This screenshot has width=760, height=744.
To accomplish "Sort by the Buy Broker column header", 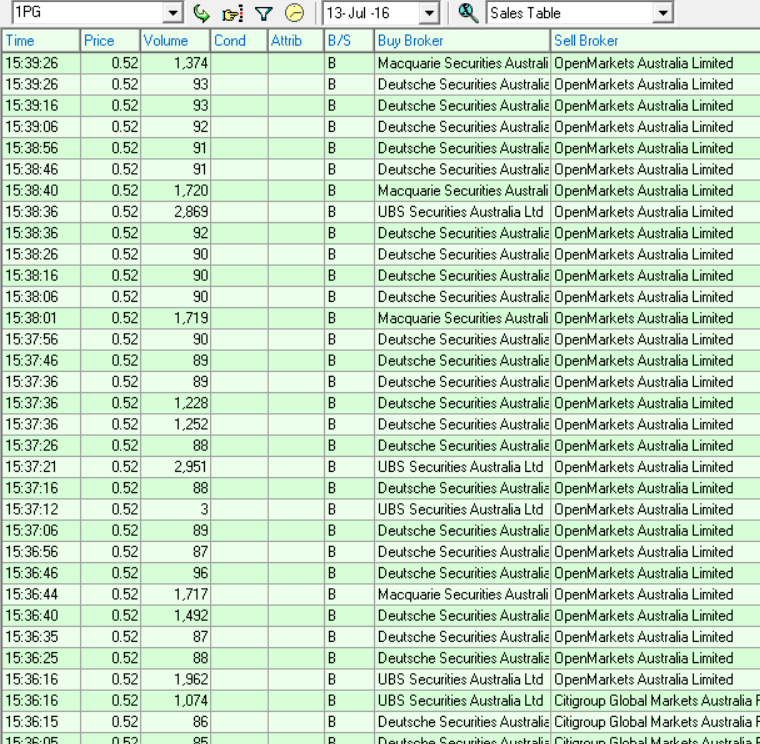I will [462, 41].
